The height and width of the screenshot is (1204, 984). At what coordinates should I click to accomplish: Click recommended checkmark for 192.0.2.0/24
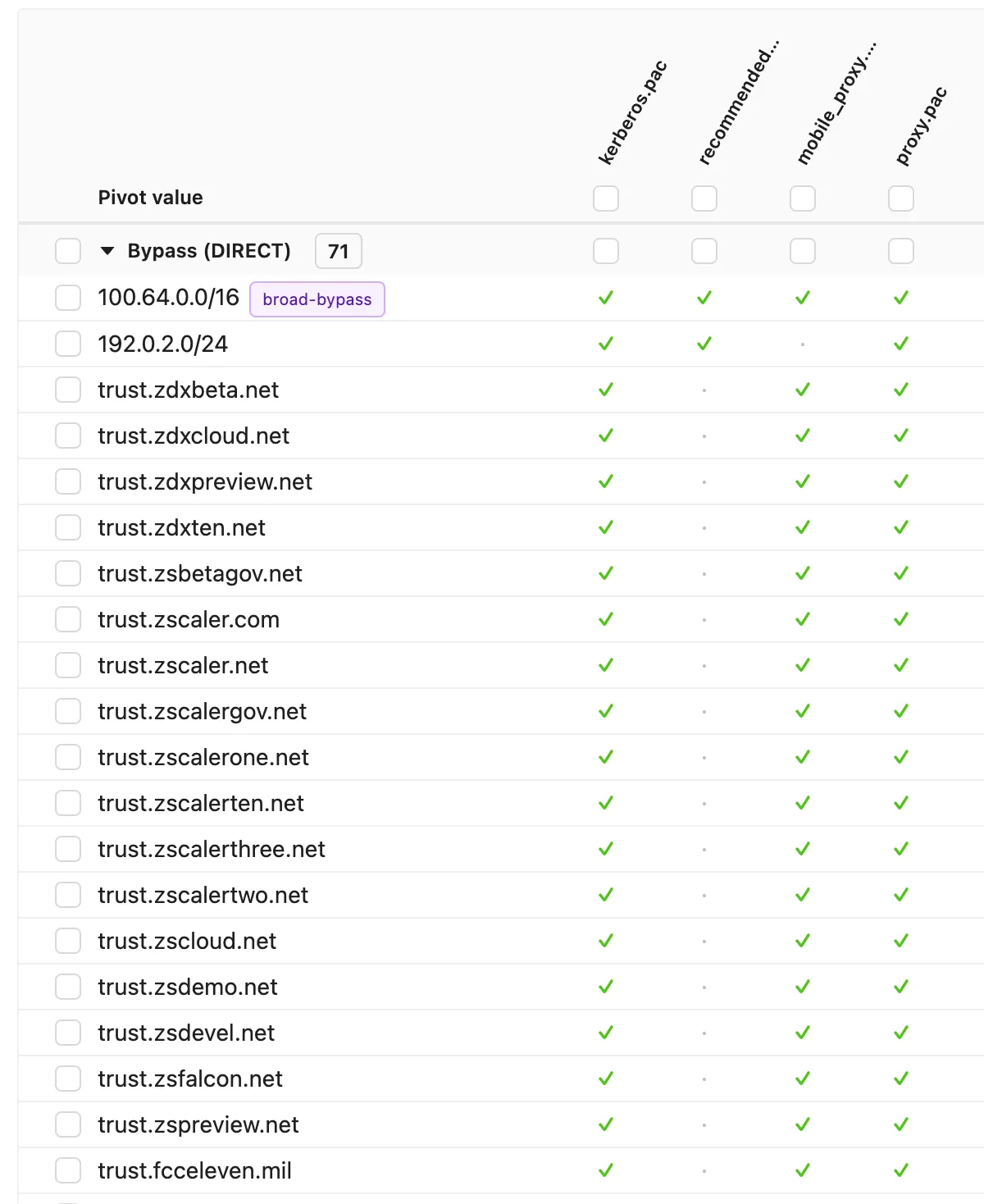(704, 344)
